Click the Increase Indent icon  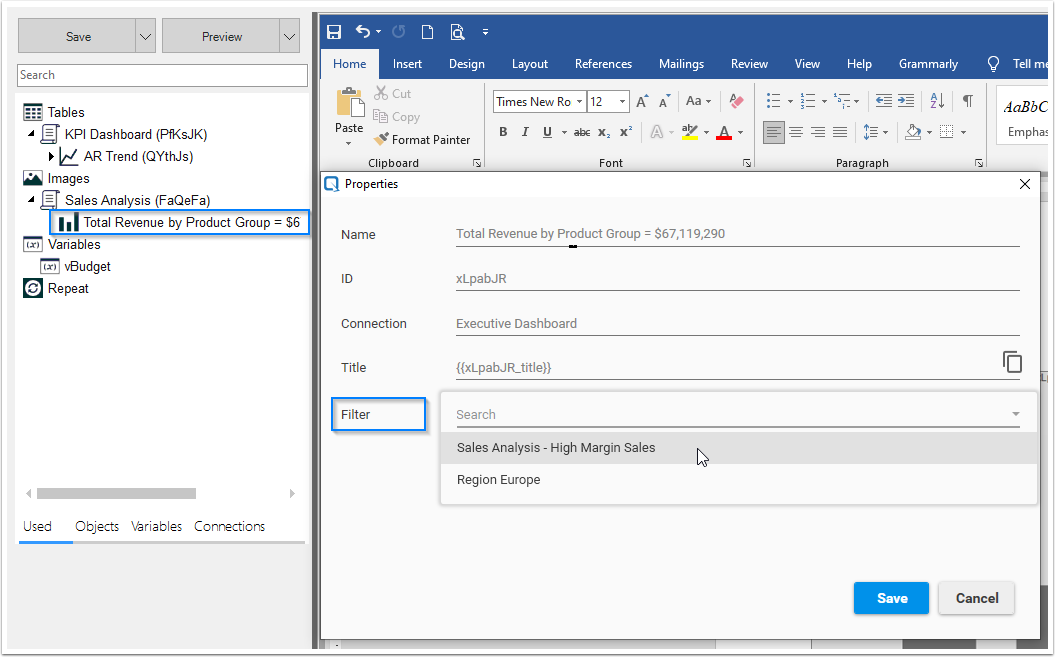tap(906, 101)
